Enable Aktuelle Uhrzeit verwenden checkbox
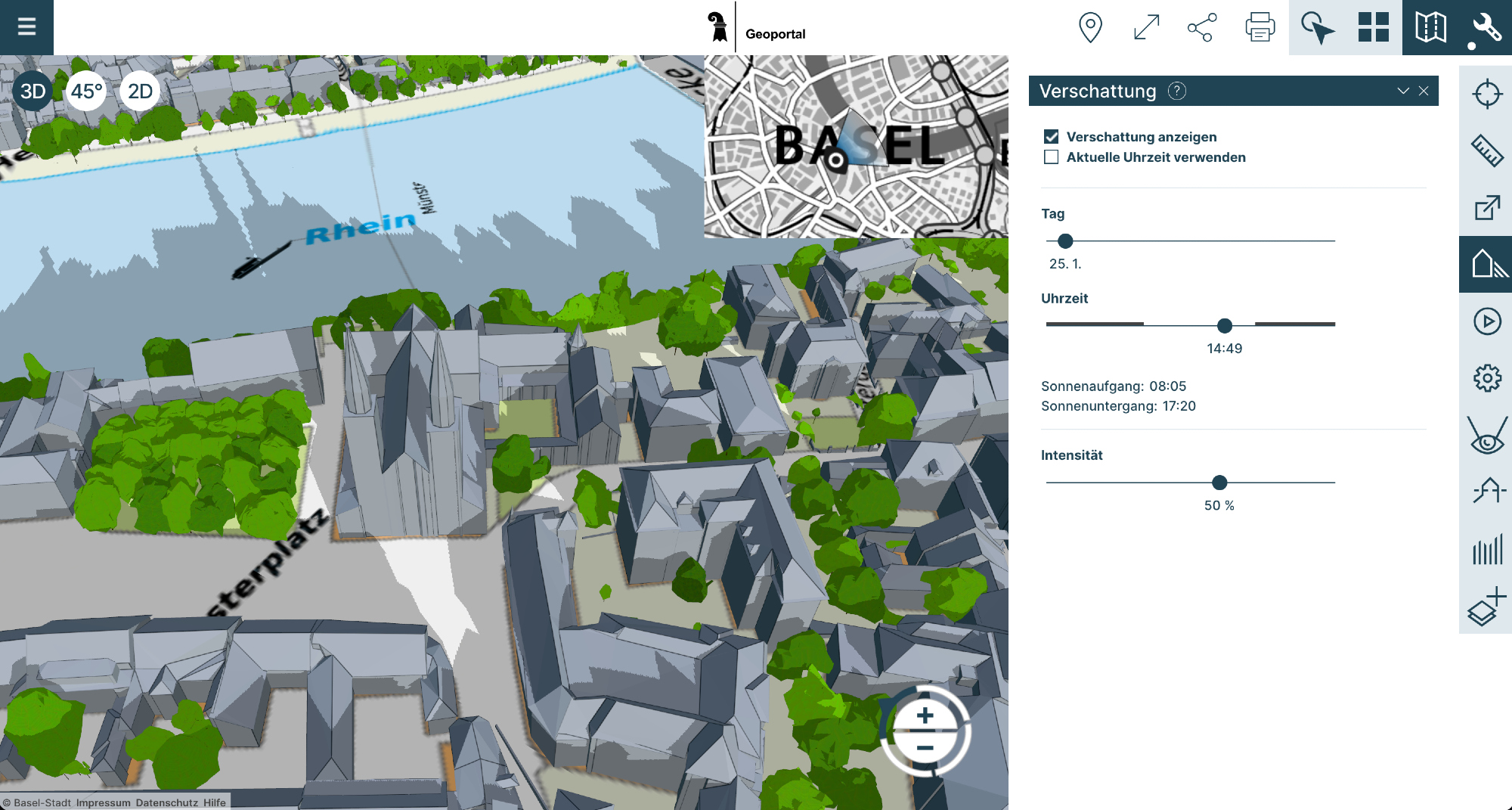This screenshot has width=1512, height=810. [x=1051, y=157]
